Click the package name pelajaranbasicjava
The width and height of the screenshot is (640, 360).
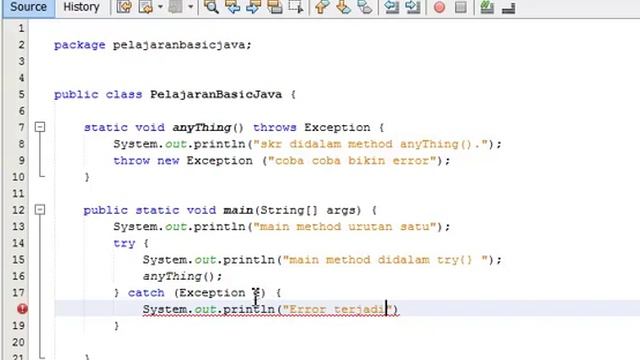[179, 45]
